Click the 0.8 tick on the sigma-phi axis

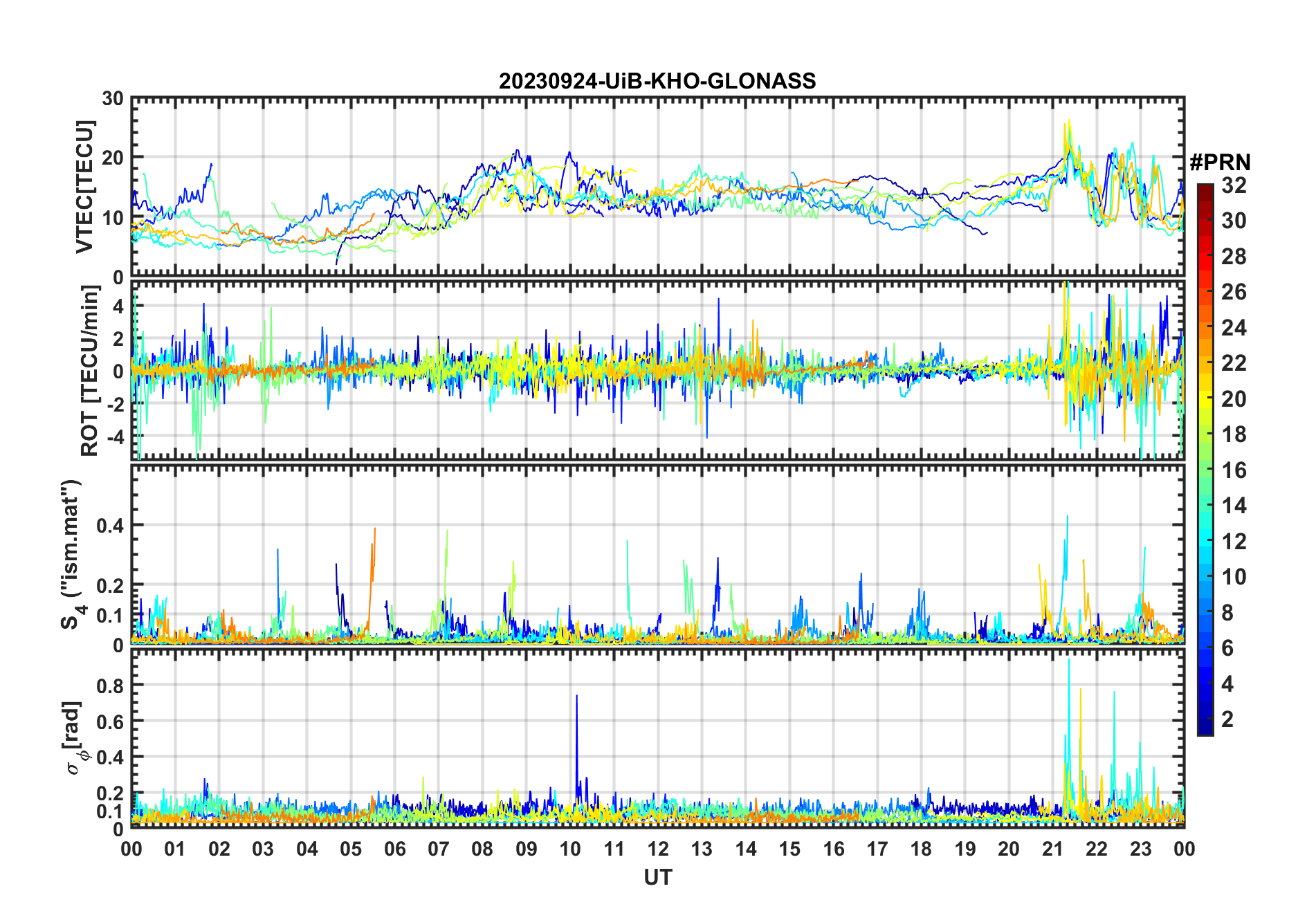click(x=109, y=686)
